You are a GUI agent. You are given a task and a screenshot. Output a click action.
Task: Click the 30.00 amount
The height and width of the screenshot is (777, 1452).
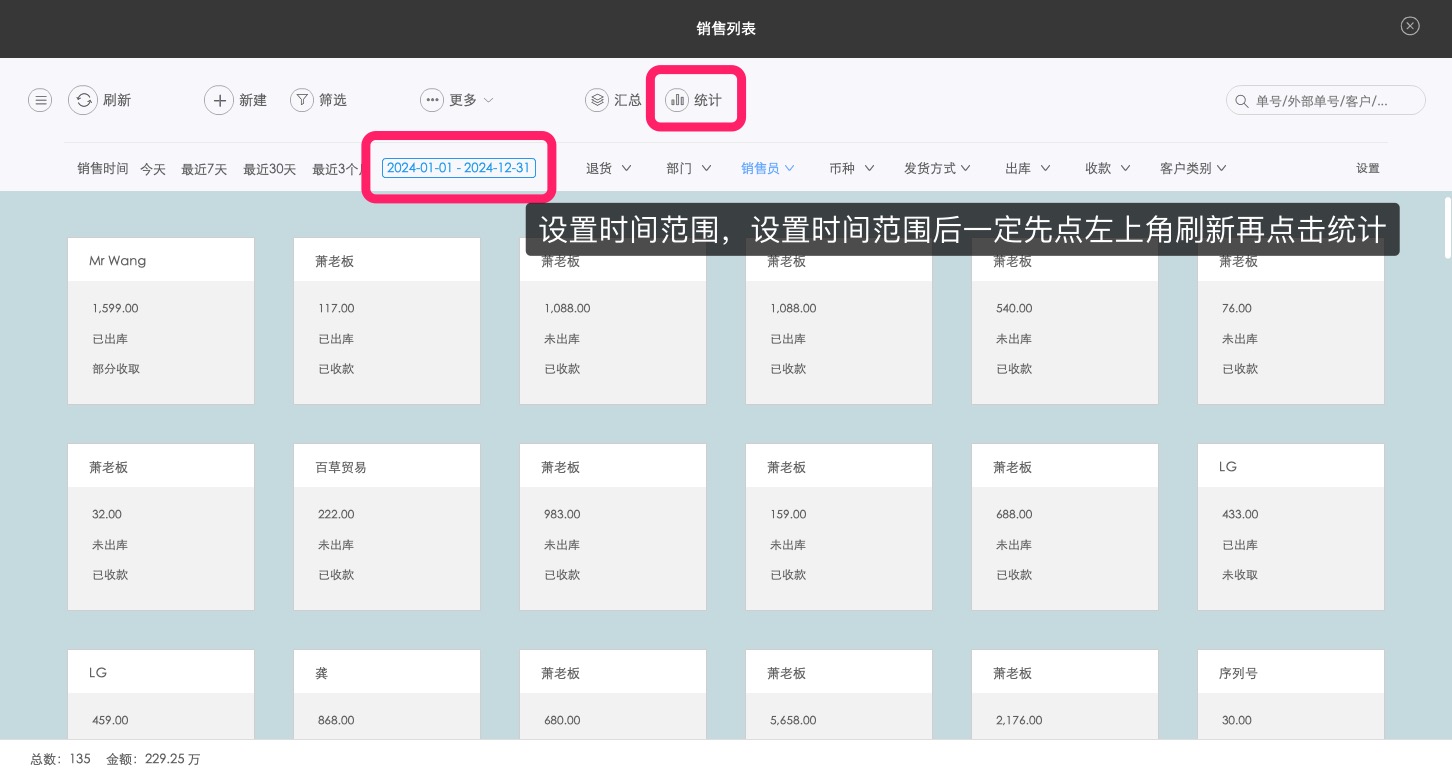click(1237, 720)
